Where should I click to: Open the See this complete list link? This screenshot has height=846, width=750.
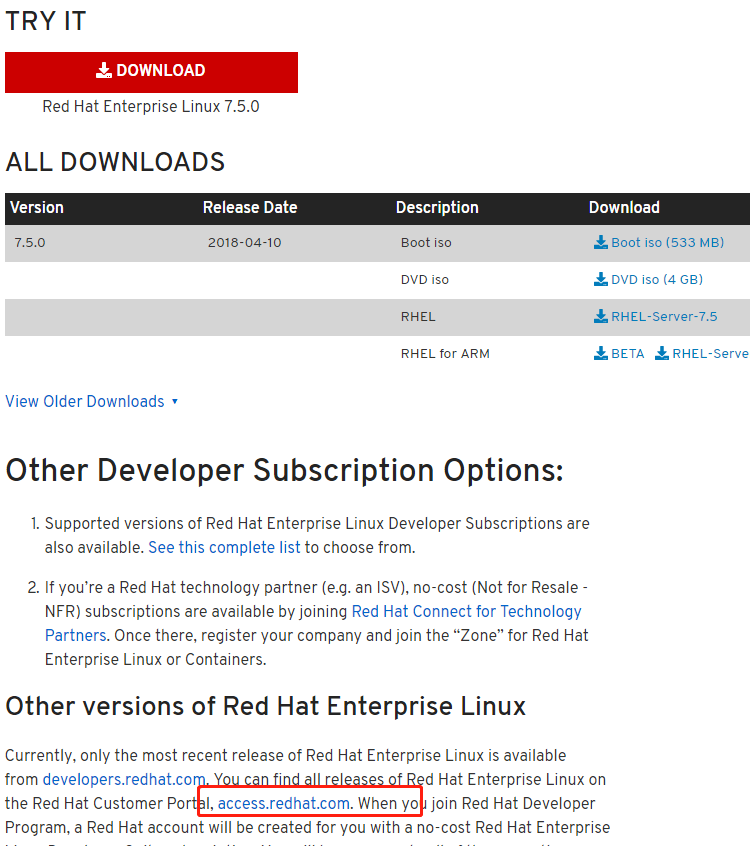[x=224, y=548]
